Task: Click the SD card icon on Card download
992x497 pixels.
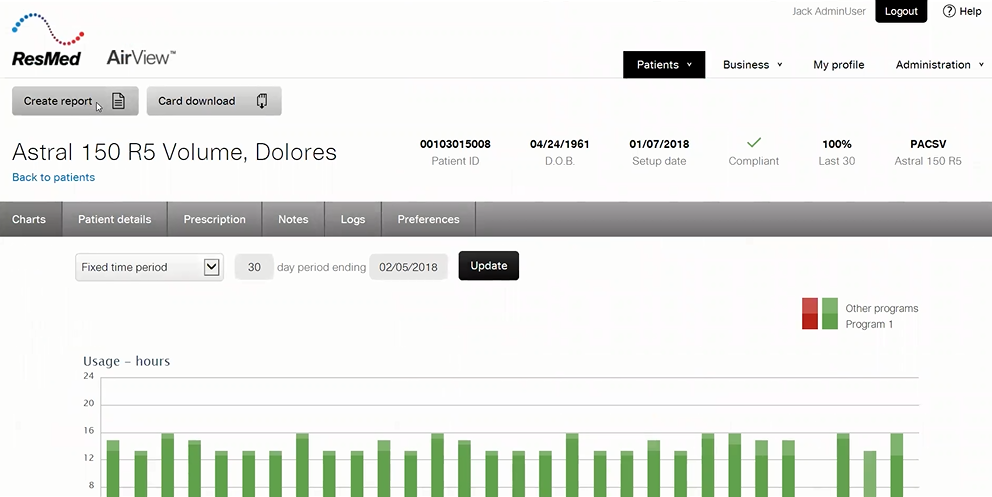Action: click(x=263, y=101)
